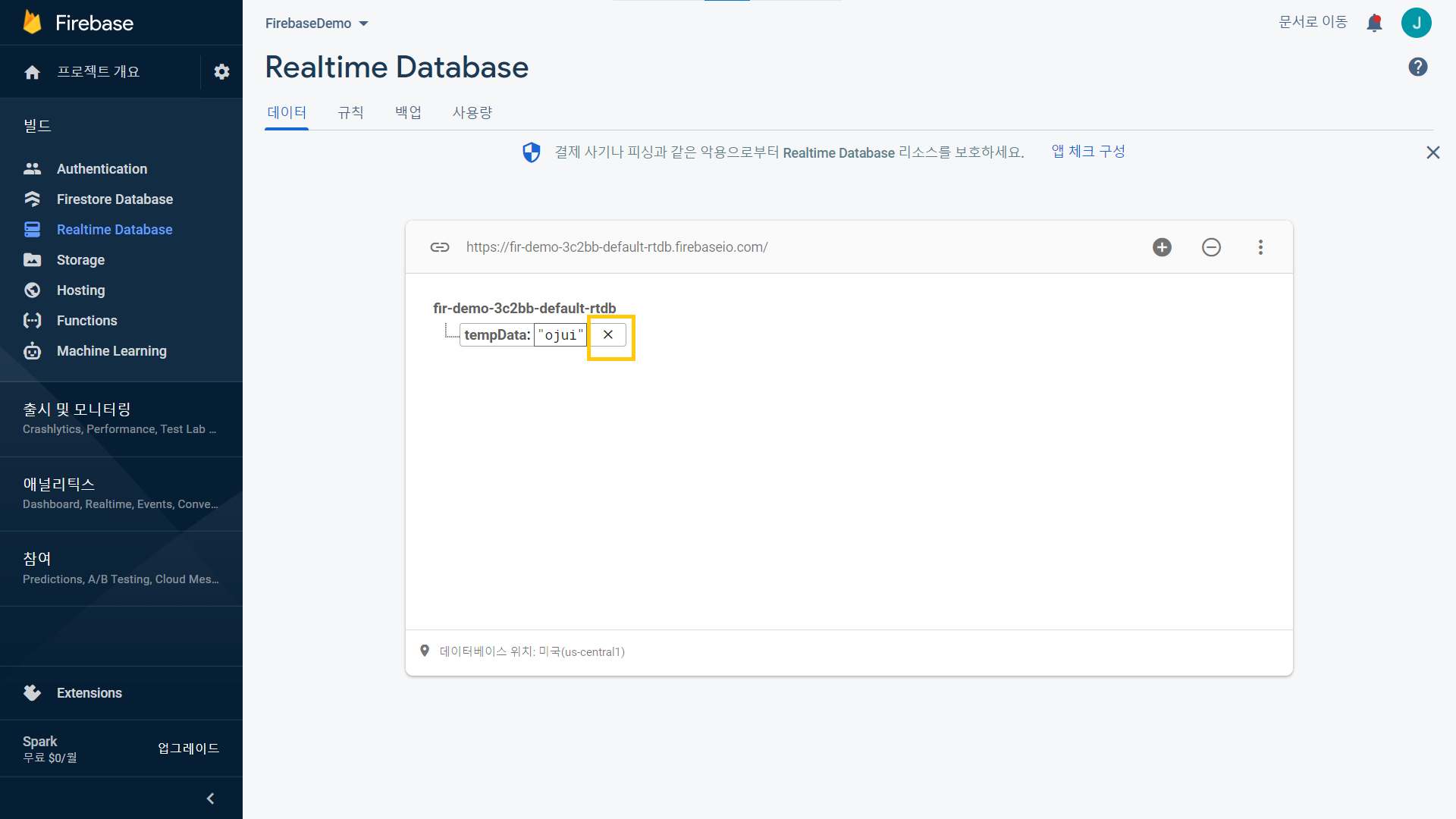Open the notifications bell

(x=1374, y=23)
